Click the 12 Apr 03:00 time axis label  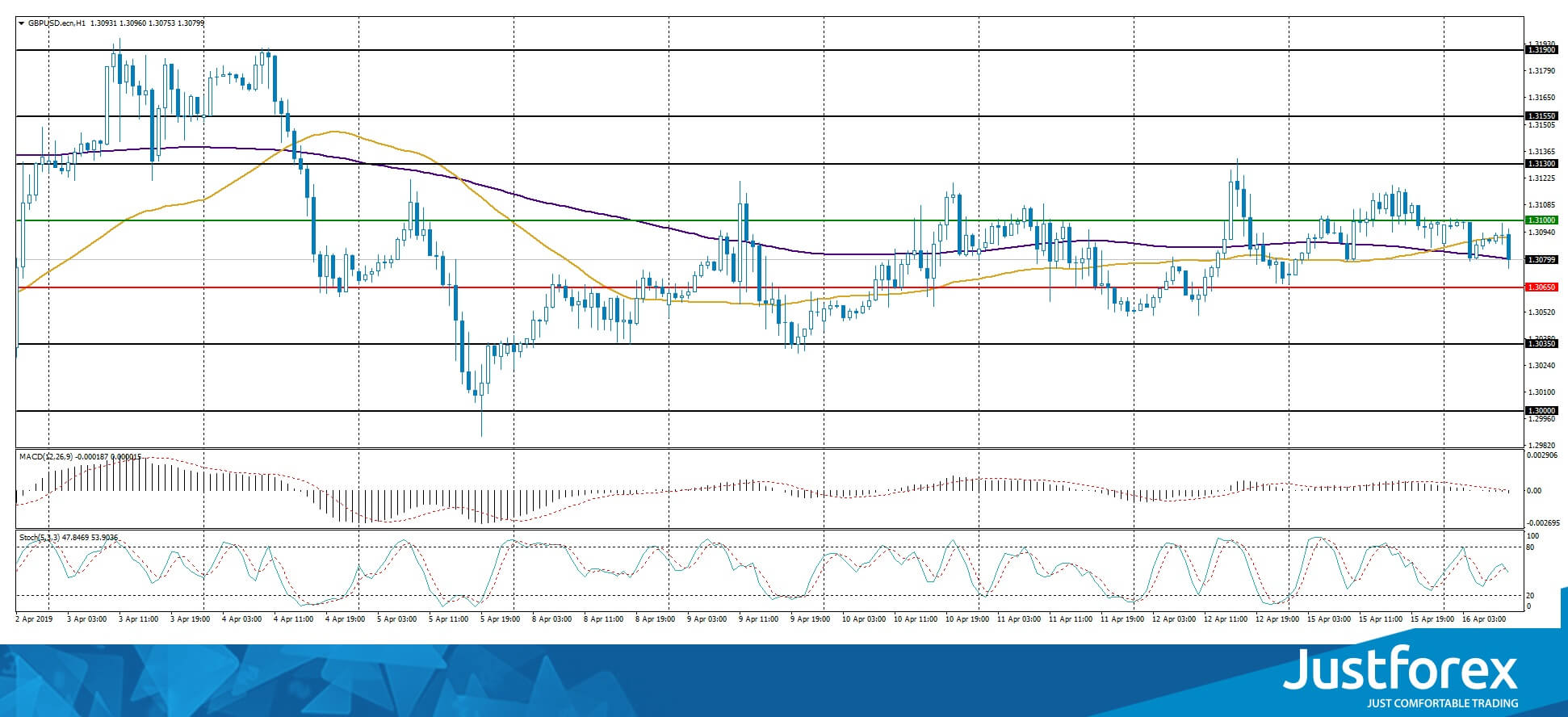pyautogui.click(x=1174, y=619)
